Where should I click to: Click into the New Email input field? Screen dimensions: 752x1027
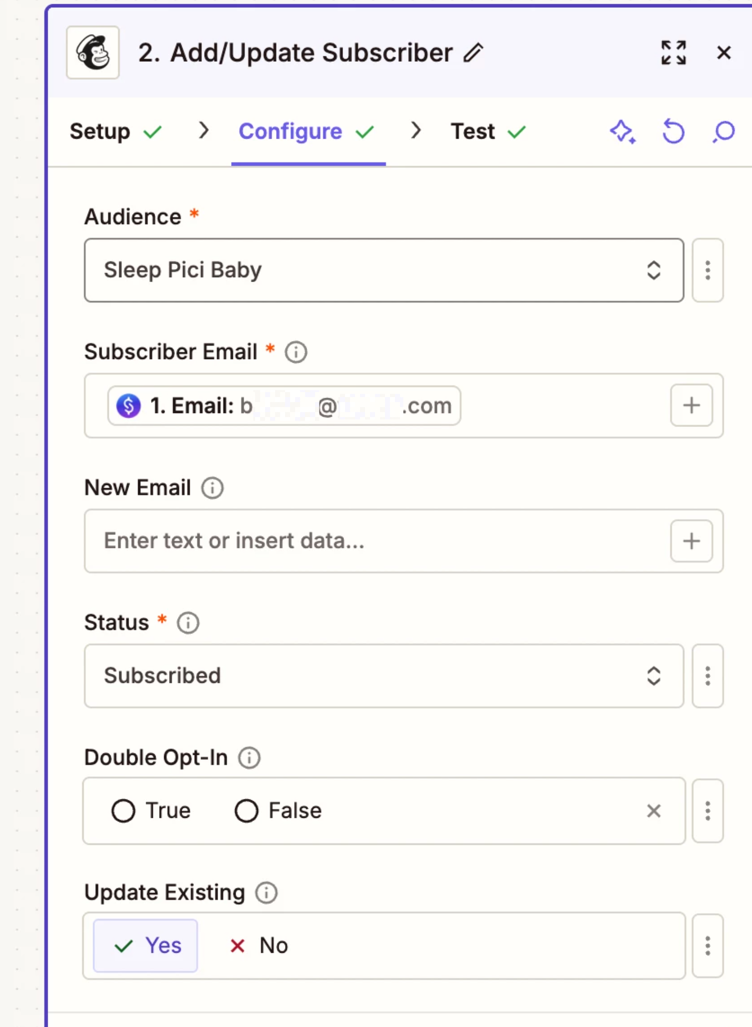pos(375,541)
